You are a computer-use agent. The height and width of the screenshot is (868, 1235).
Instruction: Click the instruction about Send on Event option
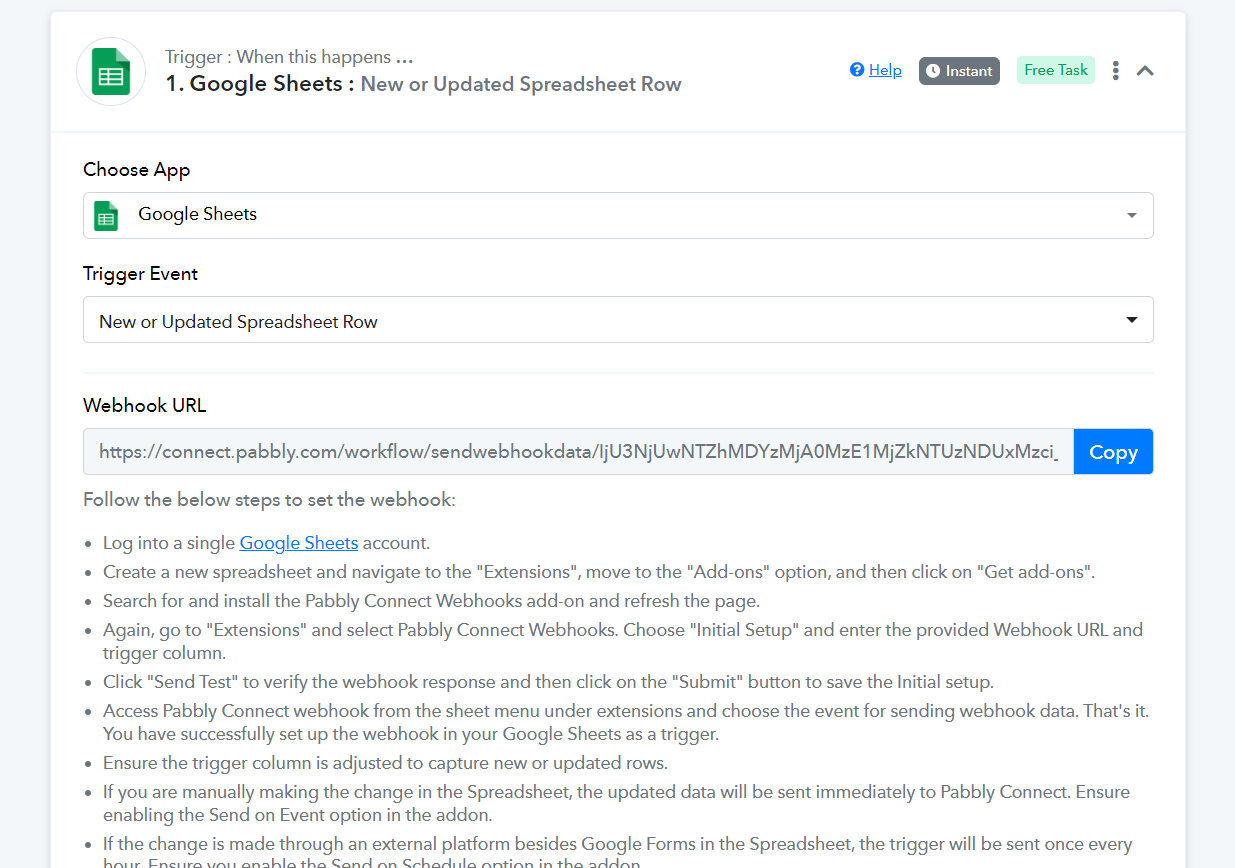click(616, 803)
